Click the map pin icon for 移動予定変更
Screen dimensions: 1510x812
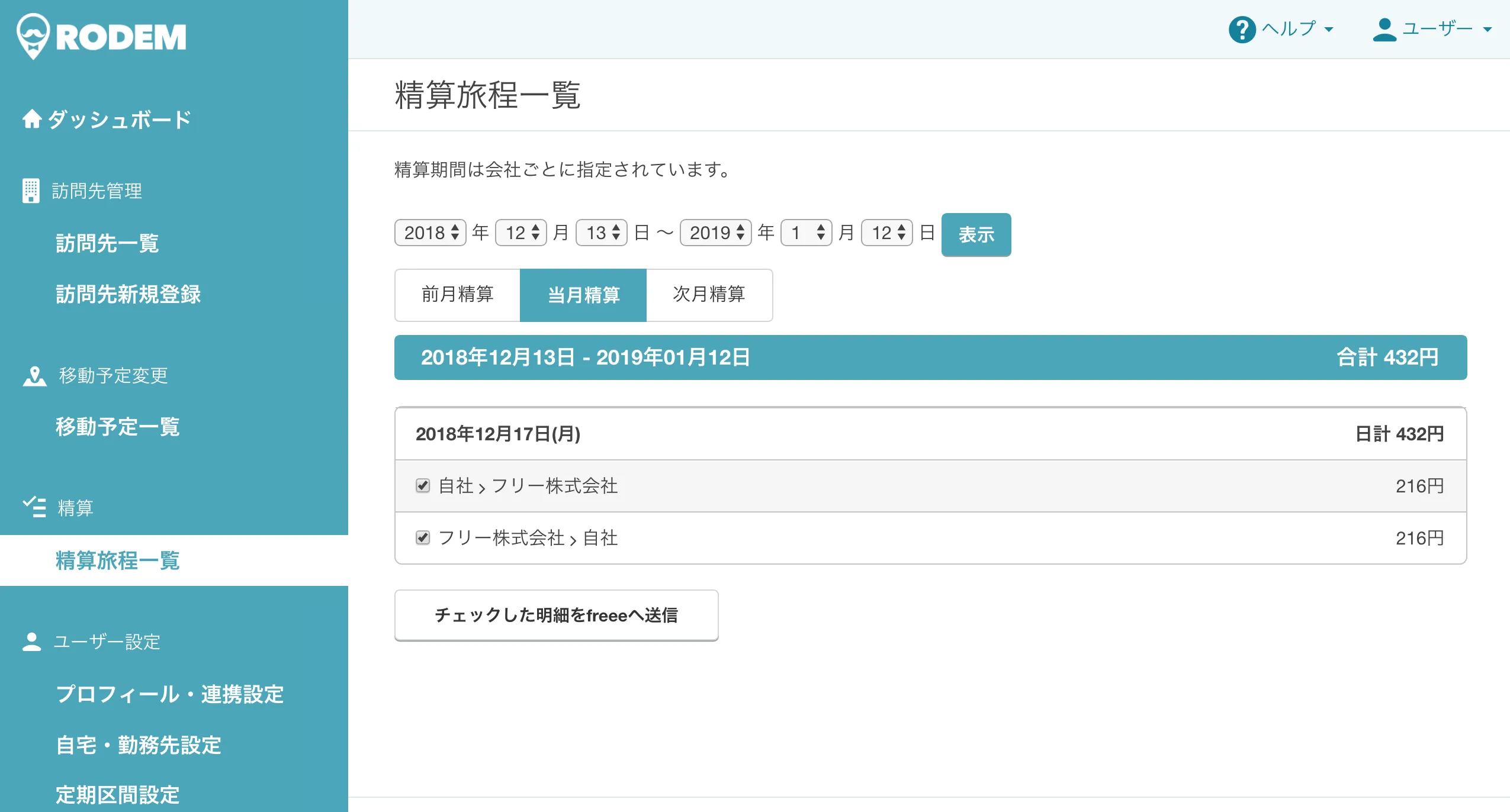pos(34,376)
